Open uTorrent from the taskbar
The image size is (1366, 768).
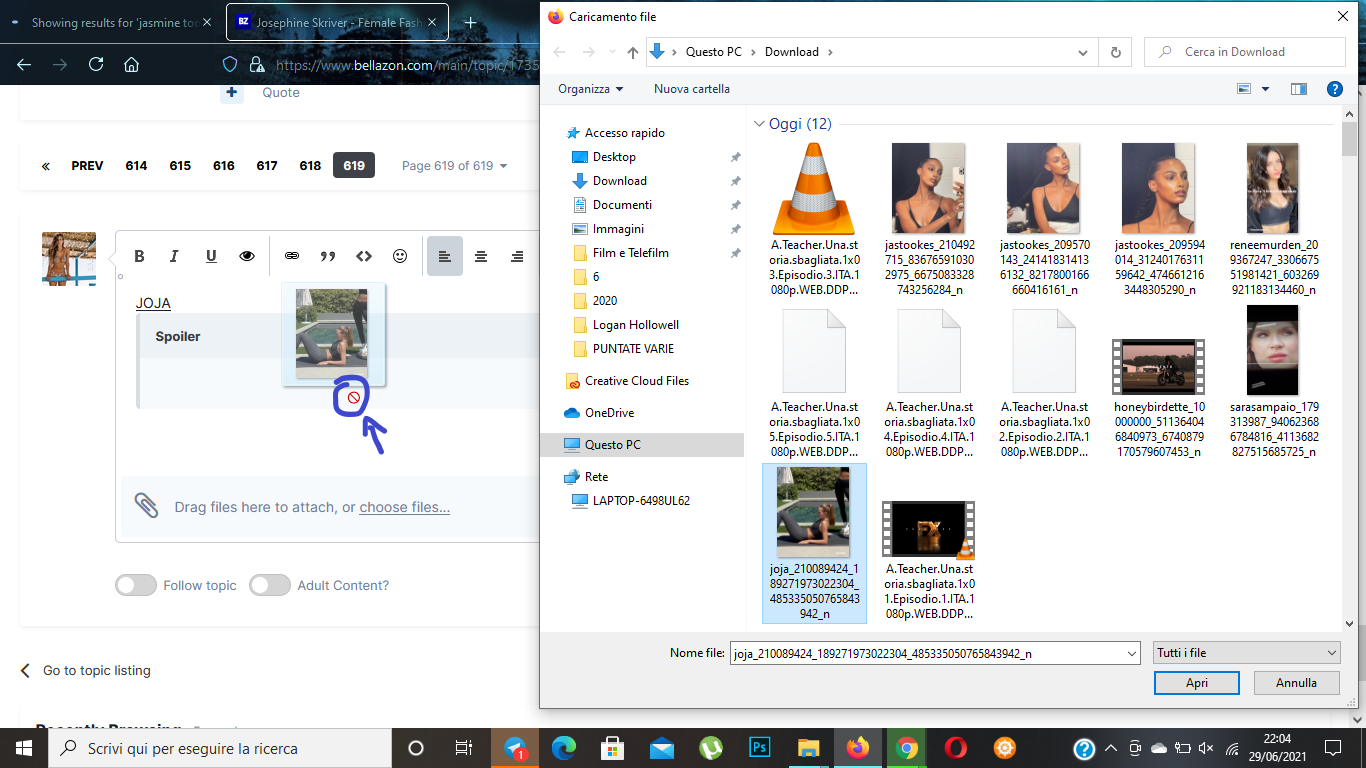click(711, 748)
